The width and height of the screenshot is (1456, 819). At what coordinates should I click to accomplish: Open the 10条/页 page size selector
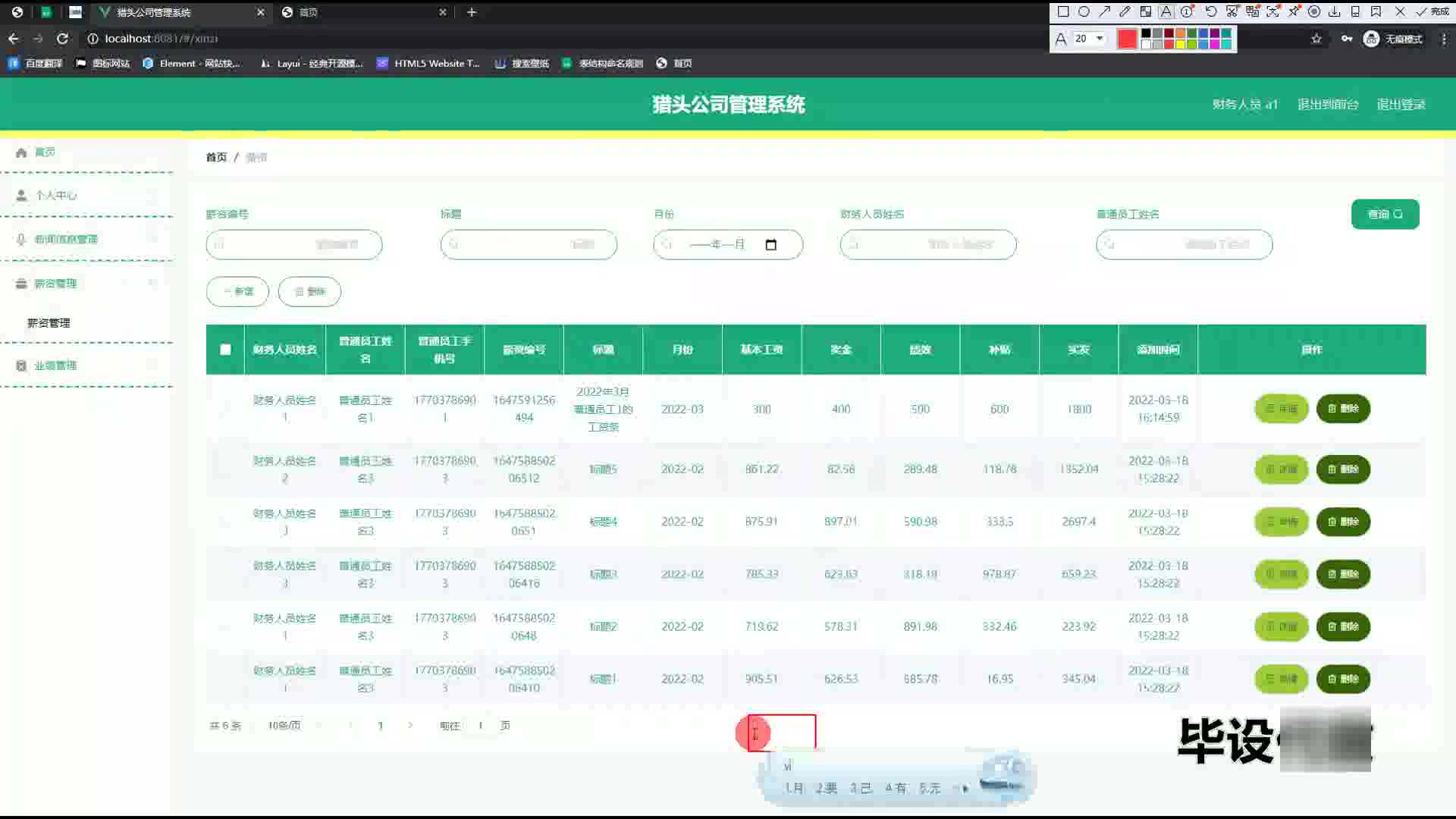284,726
